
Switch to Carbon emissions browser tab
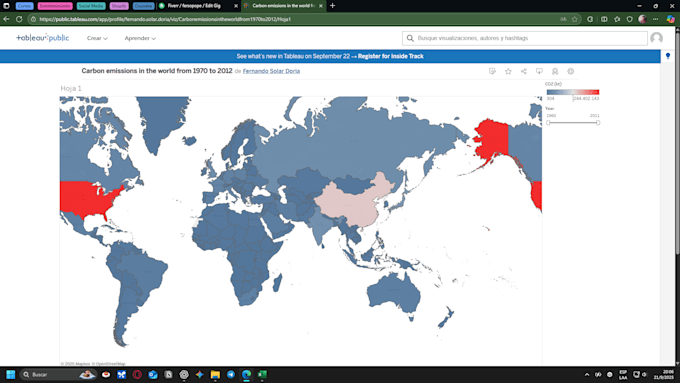click(x=284, y=6)
